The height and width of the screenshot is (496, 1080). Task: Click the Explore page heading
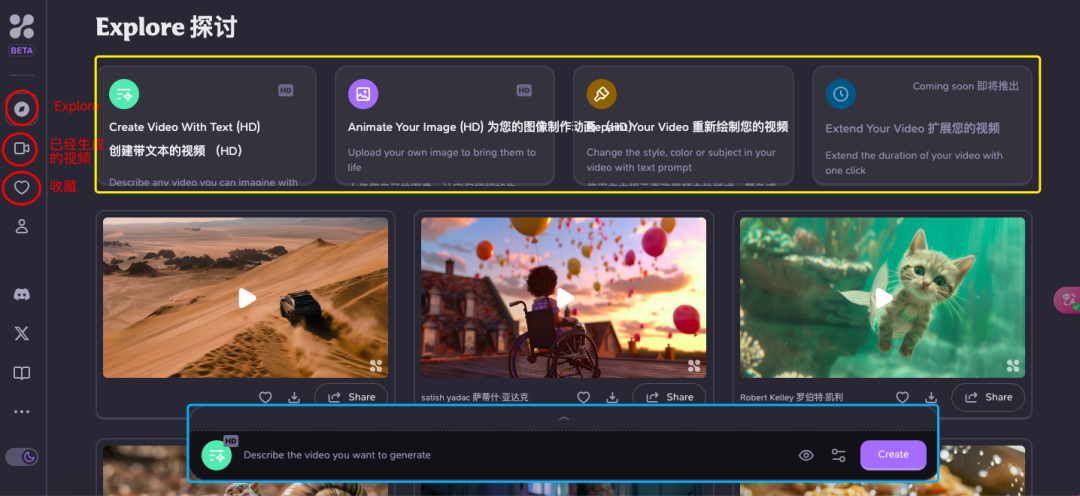click(x=167, y=27)
